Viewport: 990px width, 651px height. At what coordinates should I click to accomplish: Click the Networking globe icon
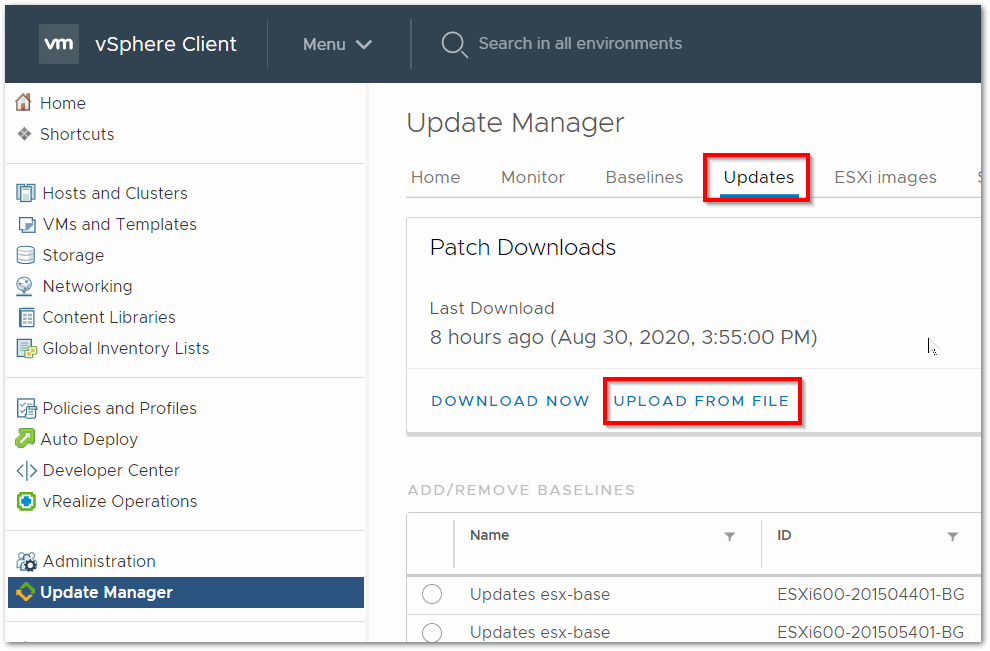tap(25, 286)
